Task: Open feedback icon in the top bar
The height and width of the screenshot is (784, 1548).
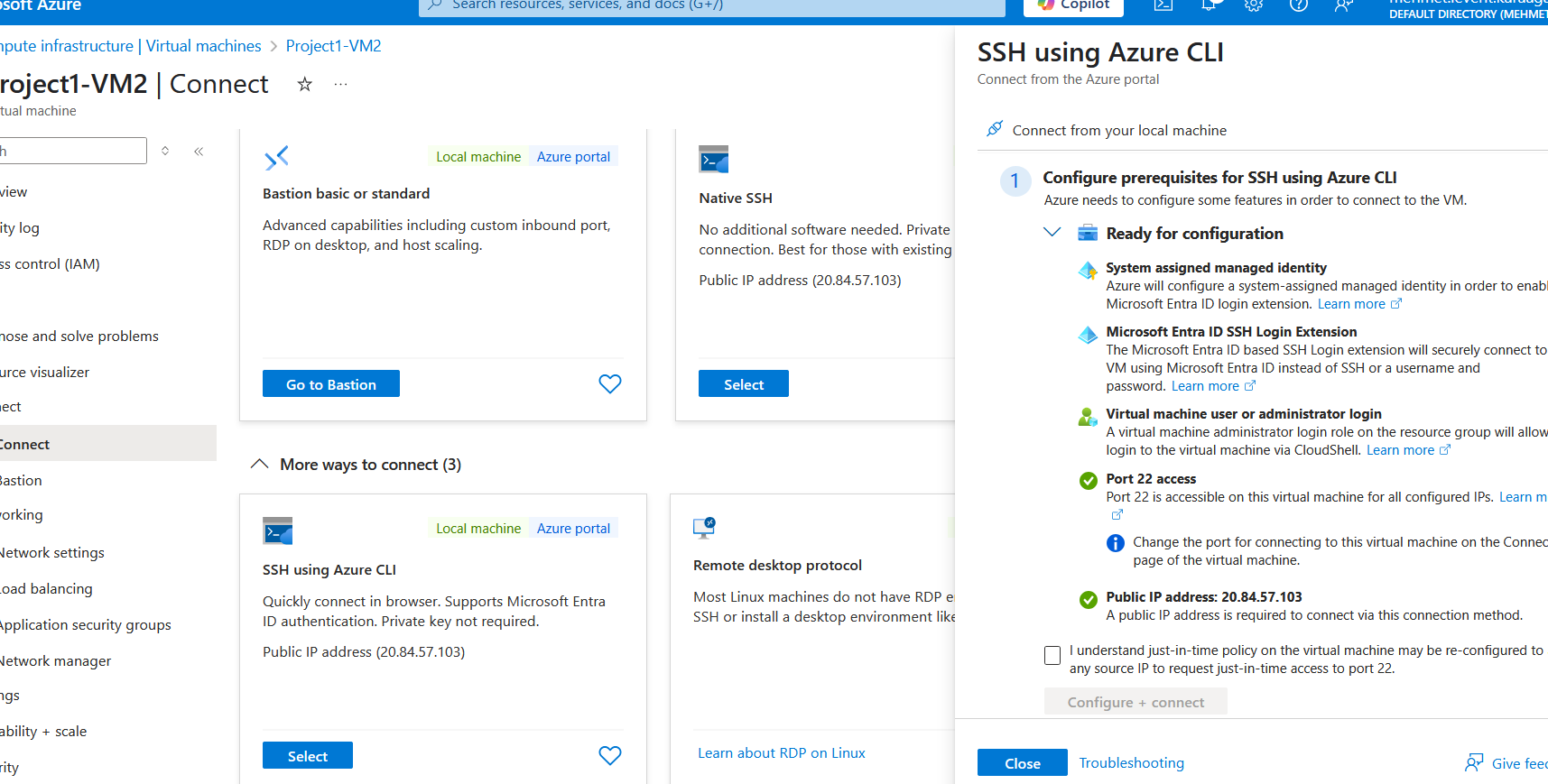Action: [1344, 5]
